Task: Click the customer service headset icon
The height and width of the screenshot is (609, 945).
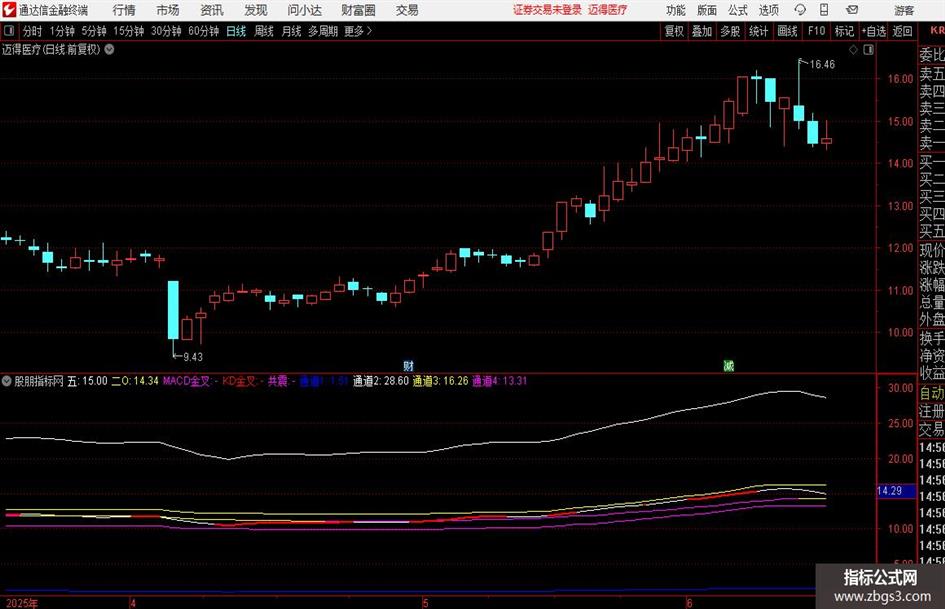Action: click(x=800, y=10)
